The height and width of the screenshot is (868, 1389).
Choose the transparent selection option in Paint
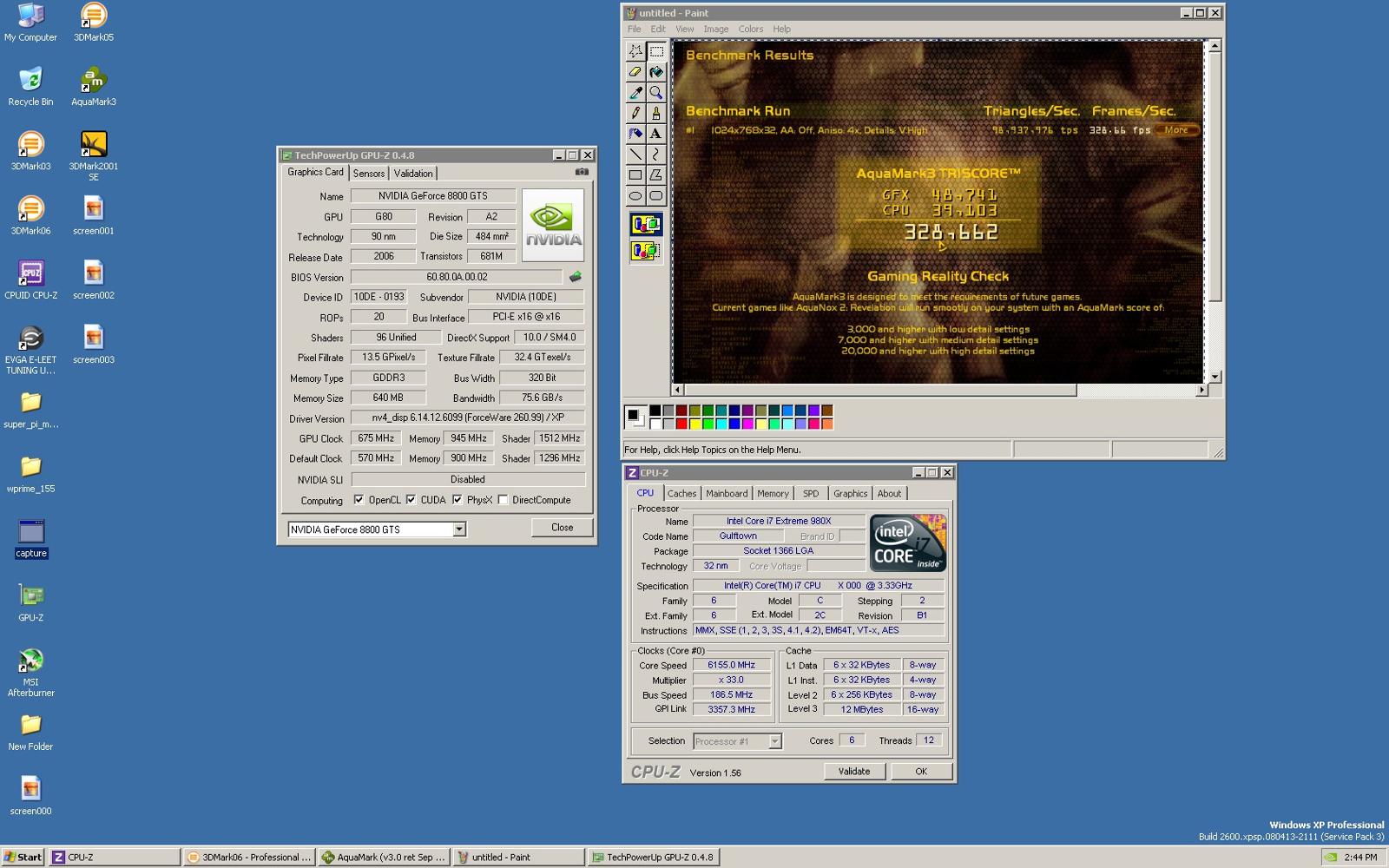tap(646, 251)
